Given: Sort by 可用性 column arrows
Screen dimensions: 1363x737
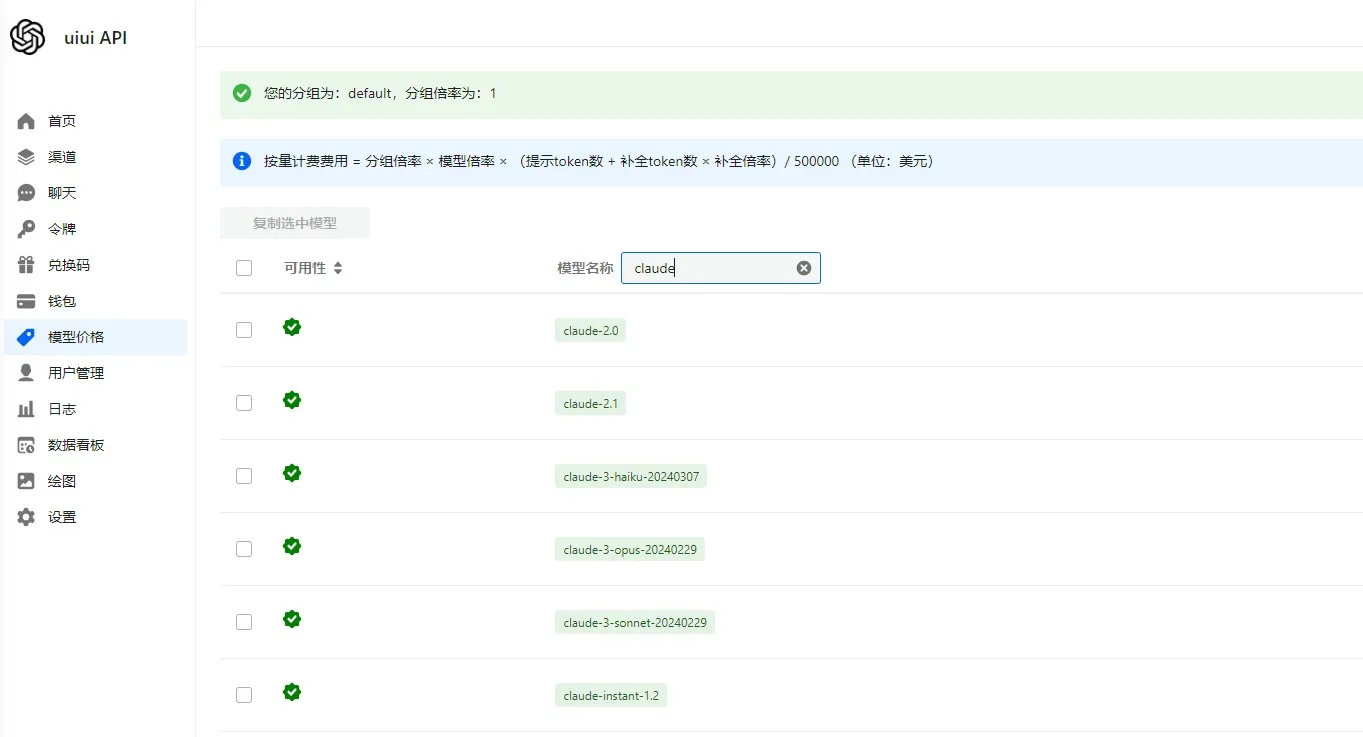Looking at the screenshot, I should tap(338, 268).
